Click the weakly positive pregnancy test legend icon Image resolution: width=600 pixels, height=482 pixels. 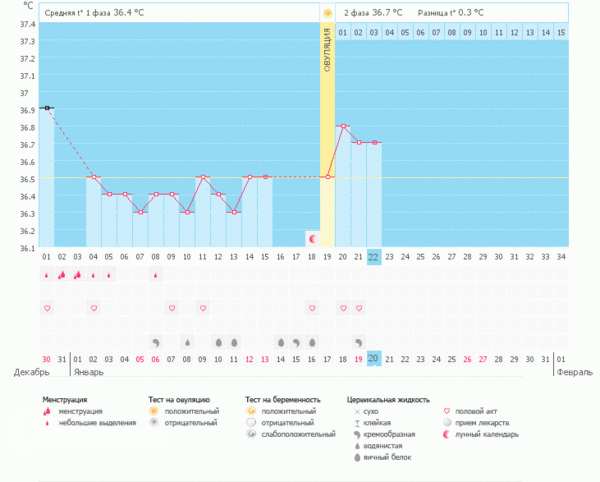point(251,435)
